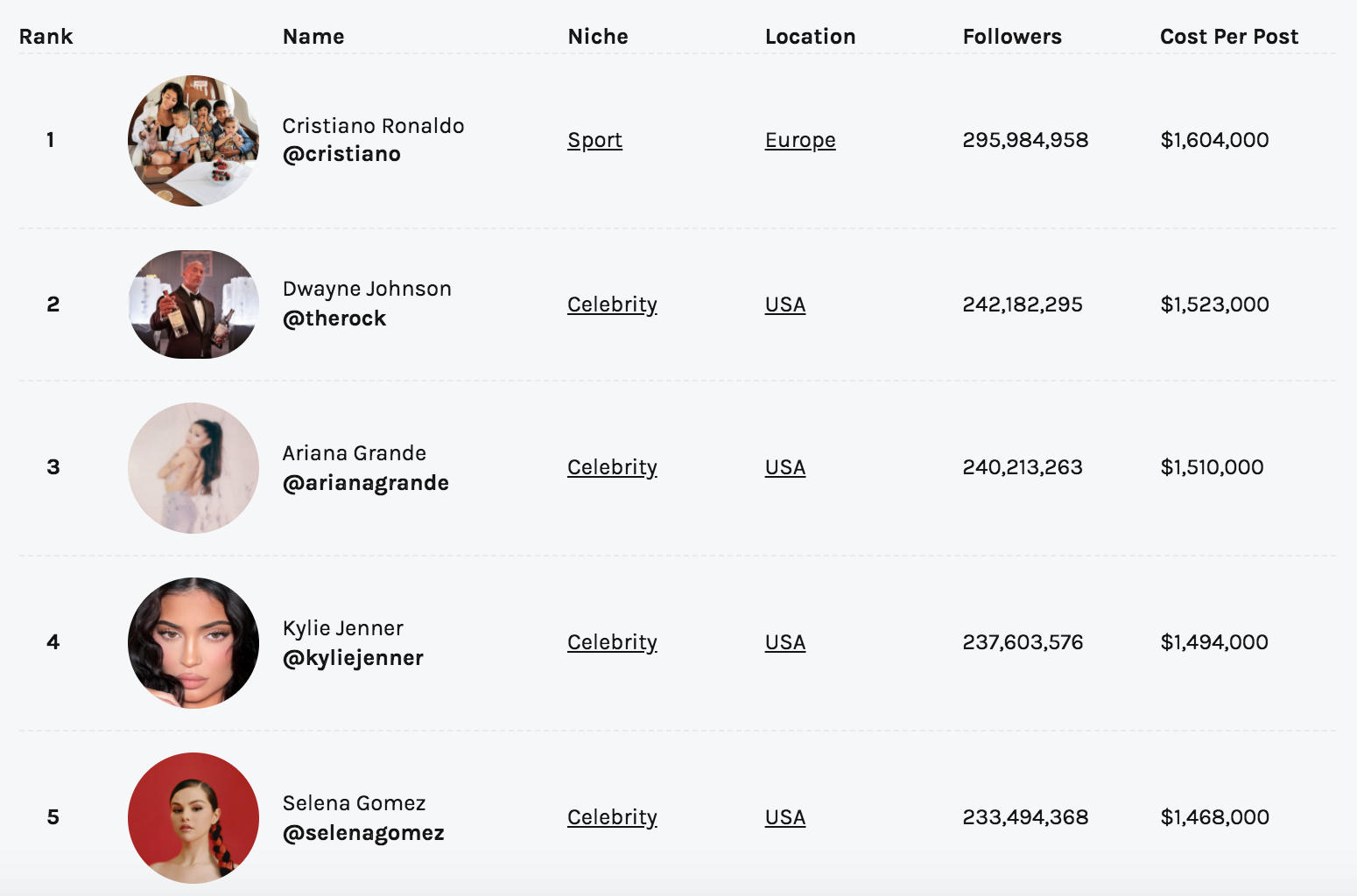This screenshot has width=1357, height=896.
Task: Click Cristiano Ronaldo's profile picture
Action: pos(193,140)
